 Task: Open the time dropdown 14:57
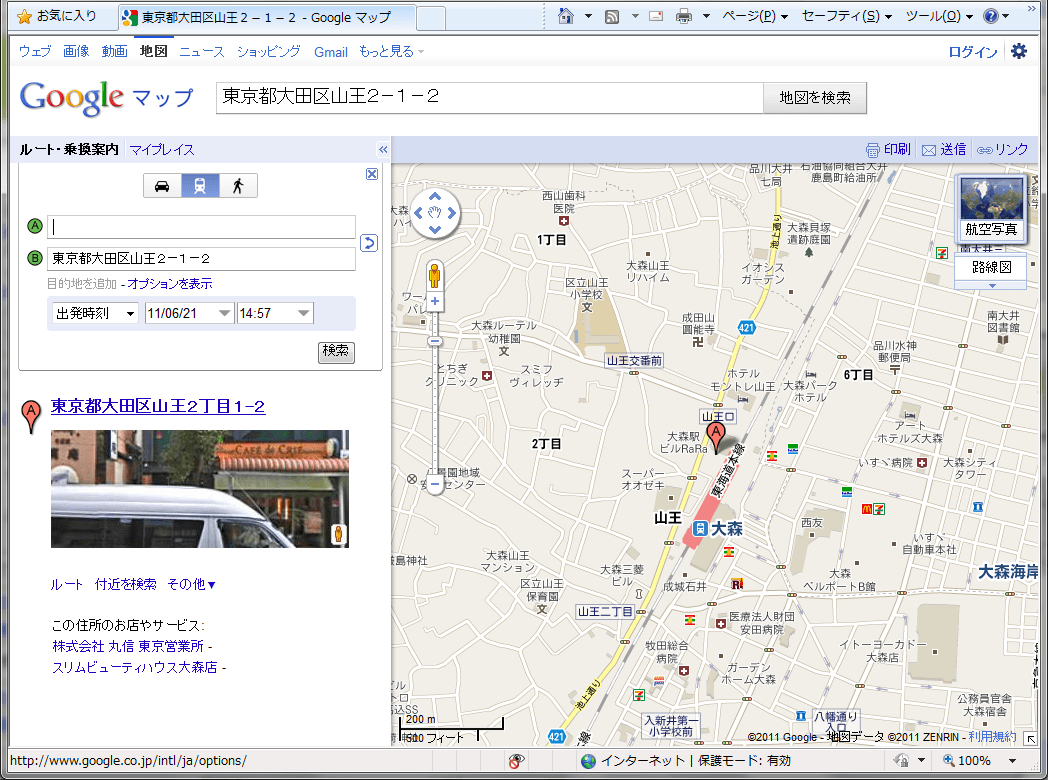[x=275, y=313]
